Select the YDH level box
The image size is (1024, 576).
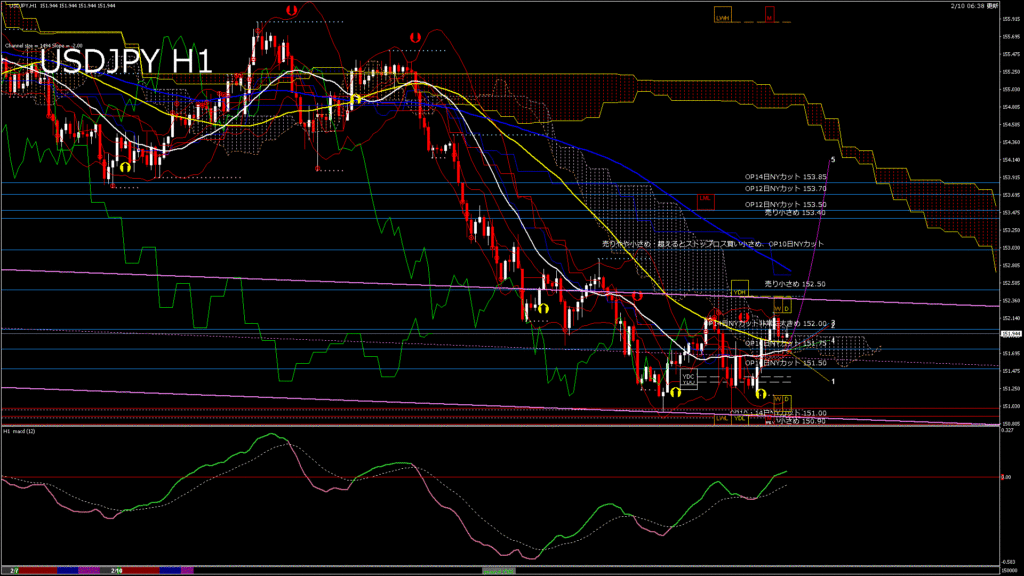(739, 292)
